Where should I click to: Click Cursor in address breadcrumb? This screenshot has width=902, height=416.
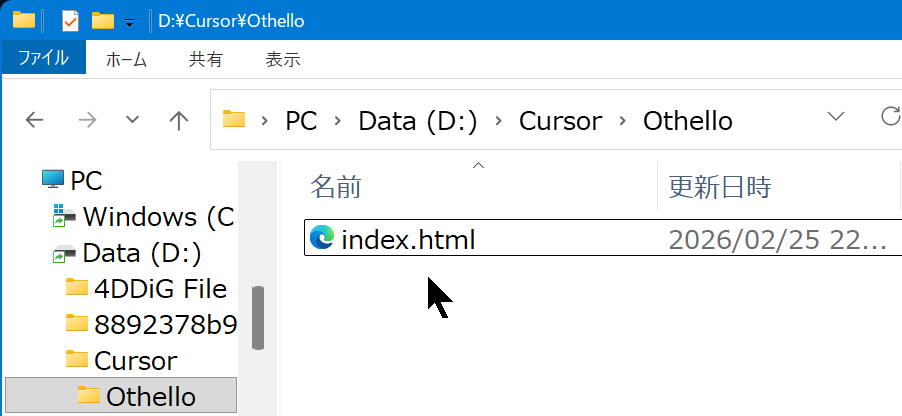pos(560,121)
